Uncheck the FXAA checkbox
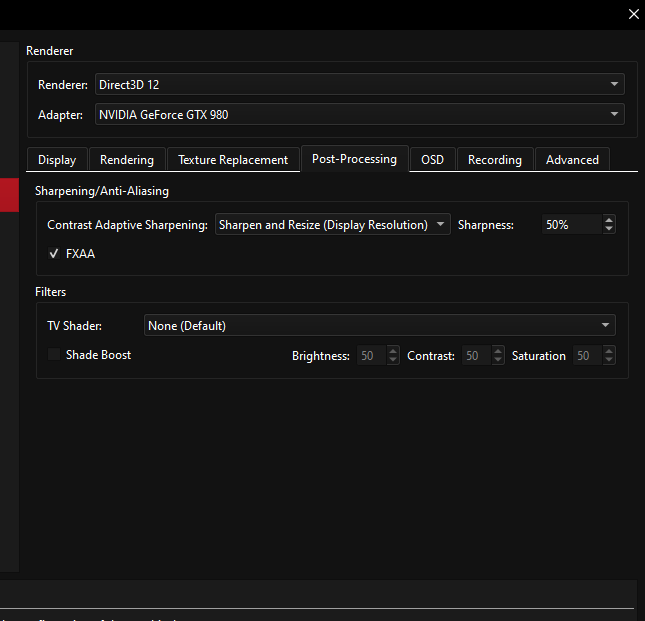645x621 pixels. 54,253
